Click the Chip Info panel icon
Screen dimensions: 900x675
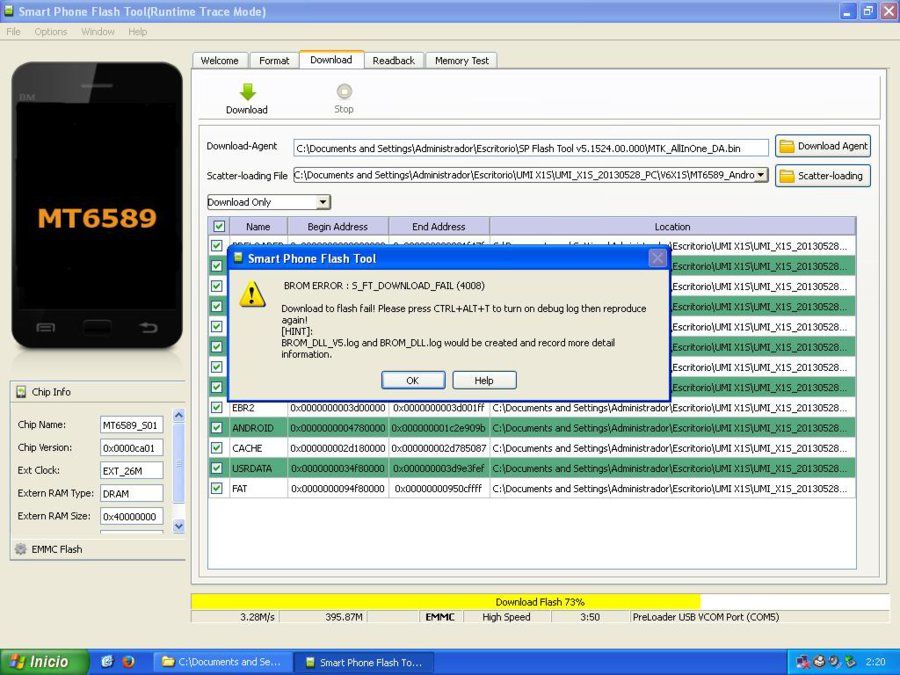pyautogui.click(x=21, y=392)
